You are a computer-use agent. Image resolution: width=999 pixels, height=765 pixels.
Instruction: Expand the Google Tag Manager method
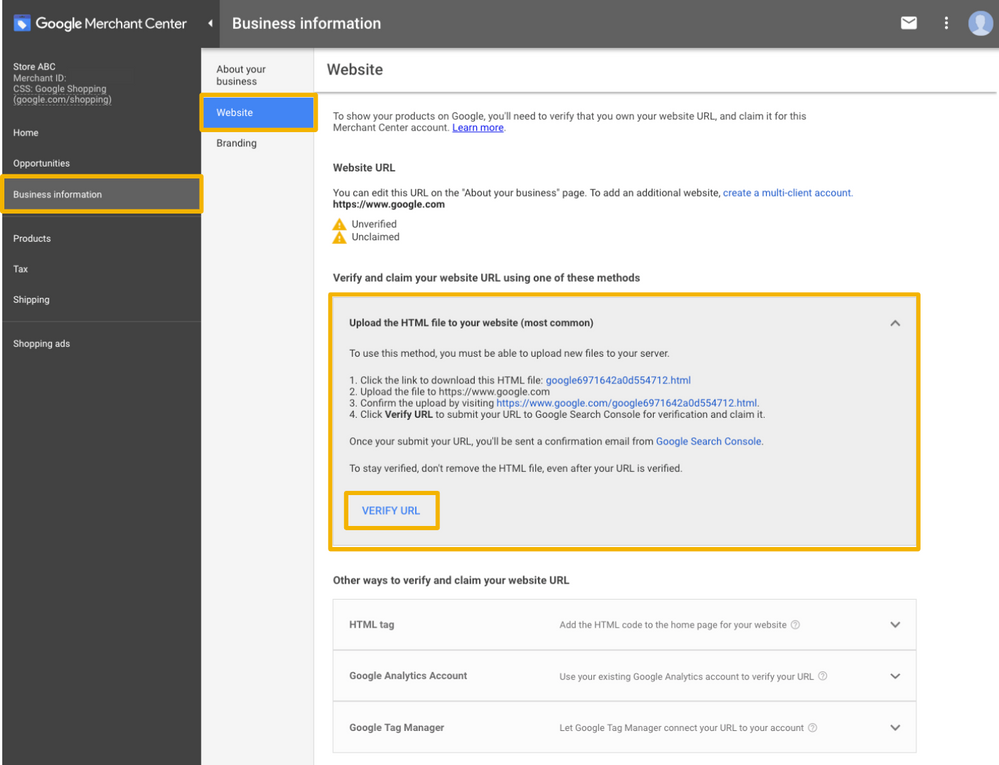[895, 727]
